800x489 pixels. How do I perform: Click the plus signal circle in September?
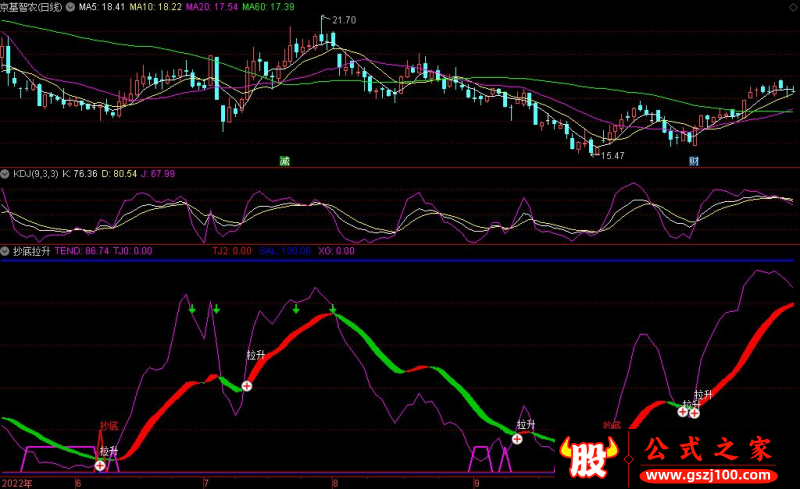point(517,439)
